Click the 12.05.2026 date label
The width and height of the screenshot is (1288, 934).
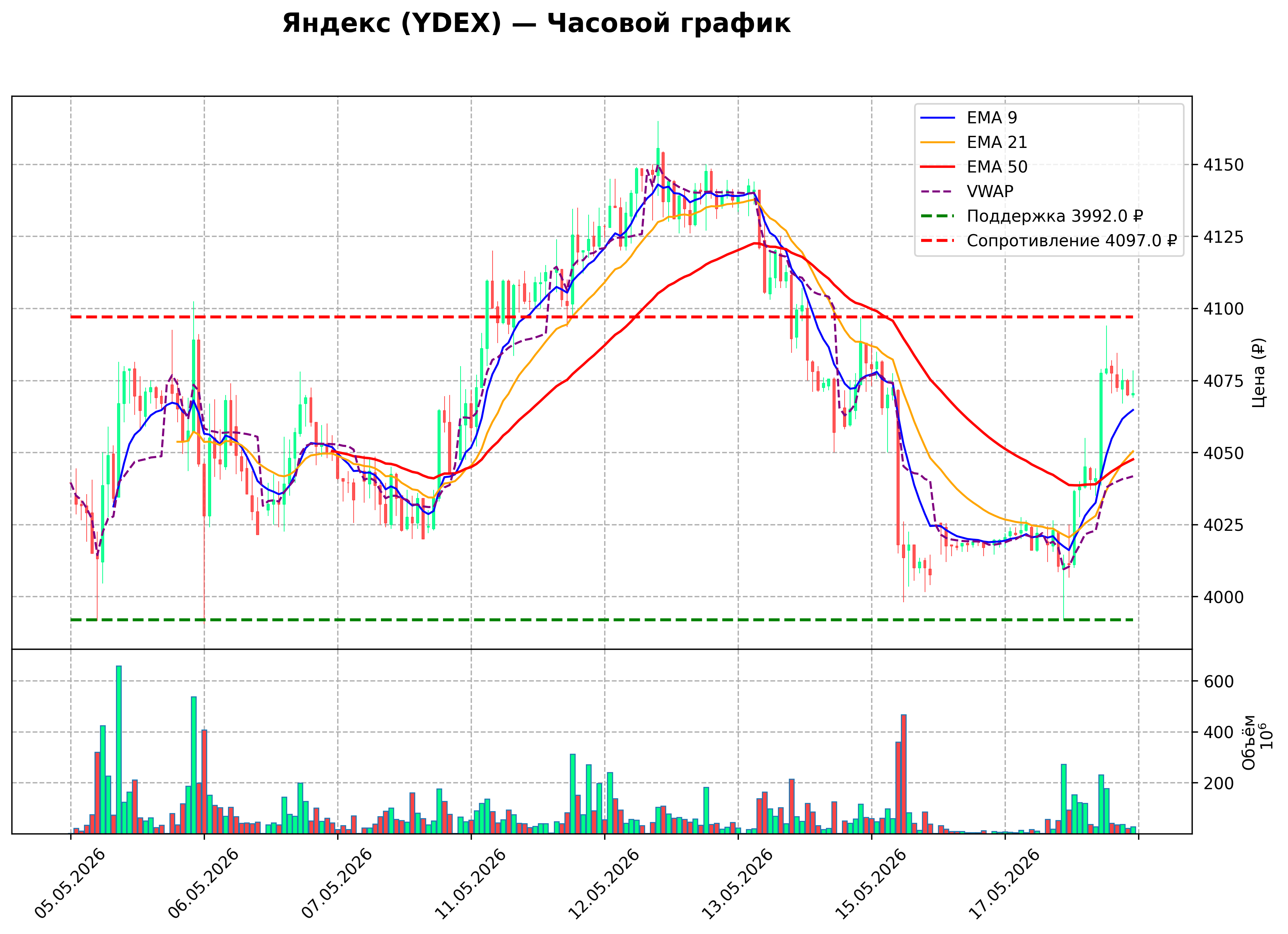[604, 884]
